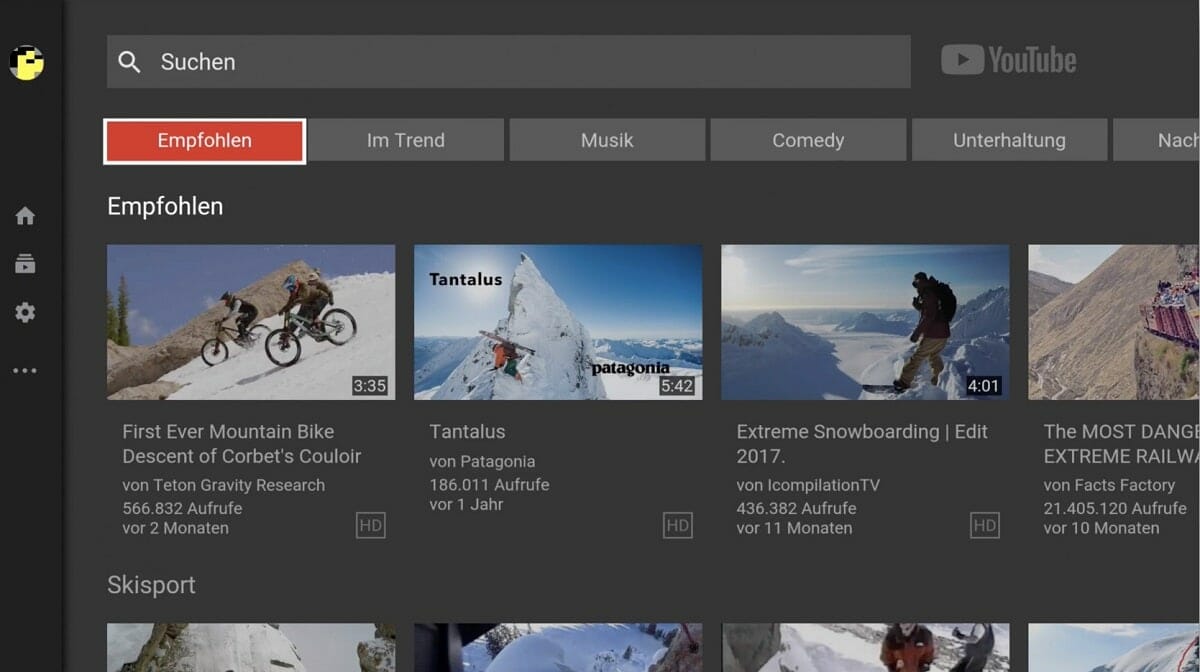Open the Comedy tab

point(808,141)
